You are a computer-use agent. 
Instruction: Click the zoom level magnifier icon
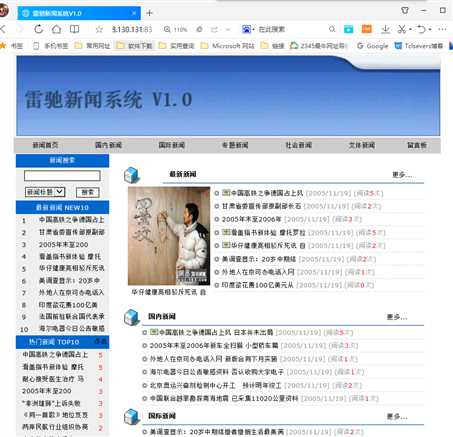pos(167,30)
